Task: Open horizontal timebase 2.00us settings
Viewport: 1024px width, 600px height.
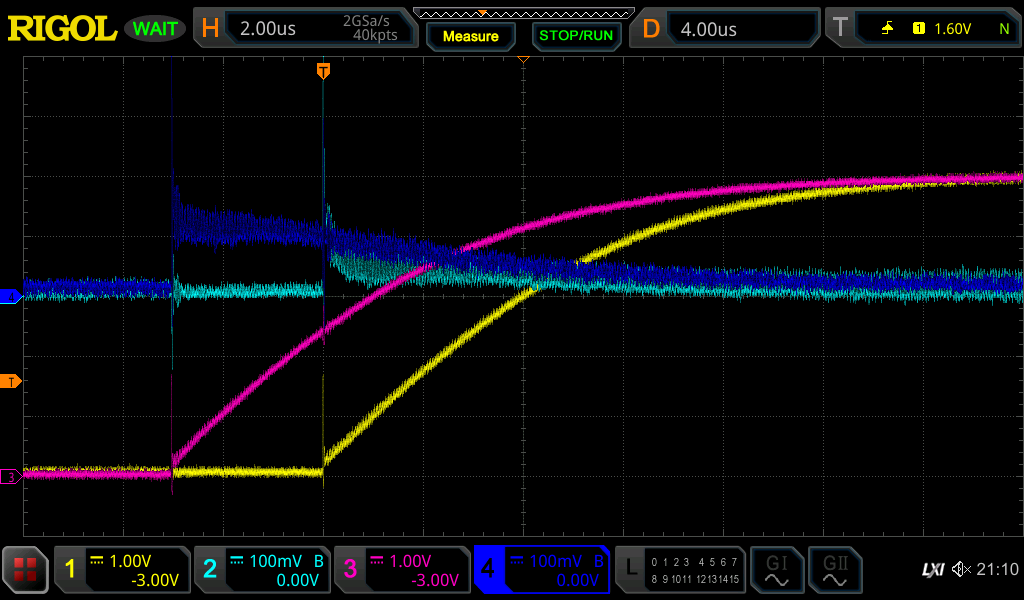Action: pos(306,27)
